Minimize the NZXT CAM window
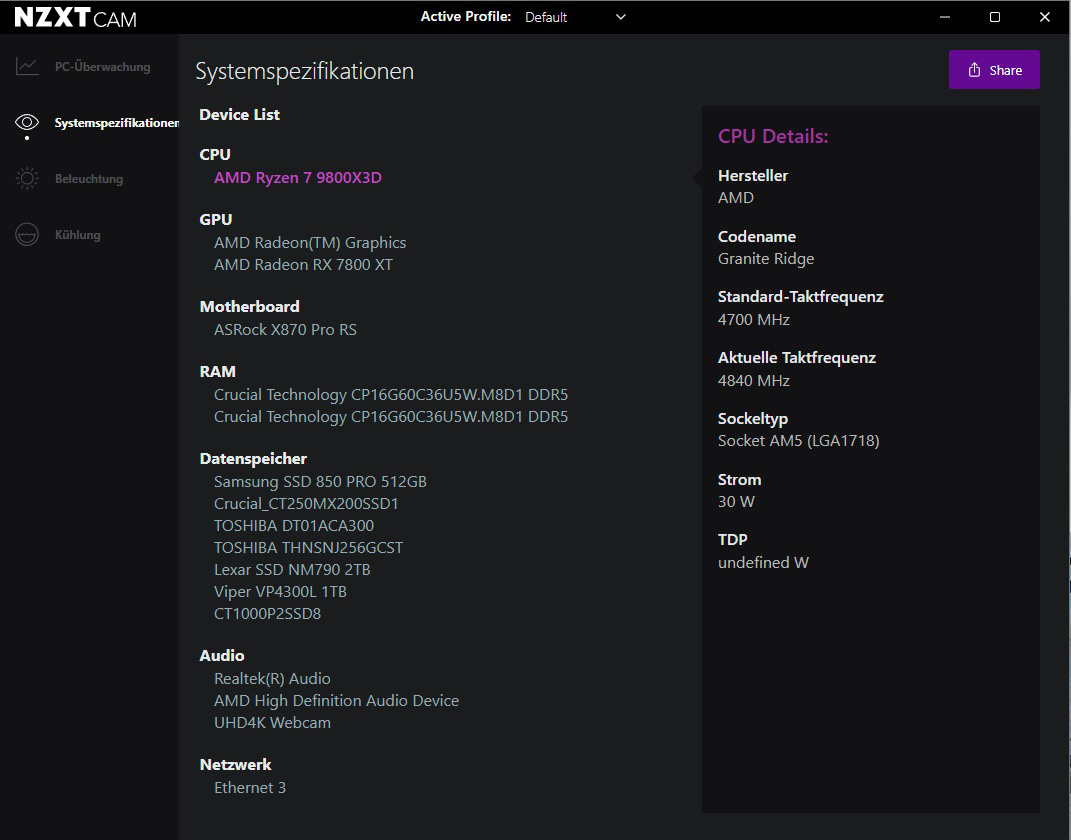1071x840 pixels. pyautogui.click(x=945, y=17)
